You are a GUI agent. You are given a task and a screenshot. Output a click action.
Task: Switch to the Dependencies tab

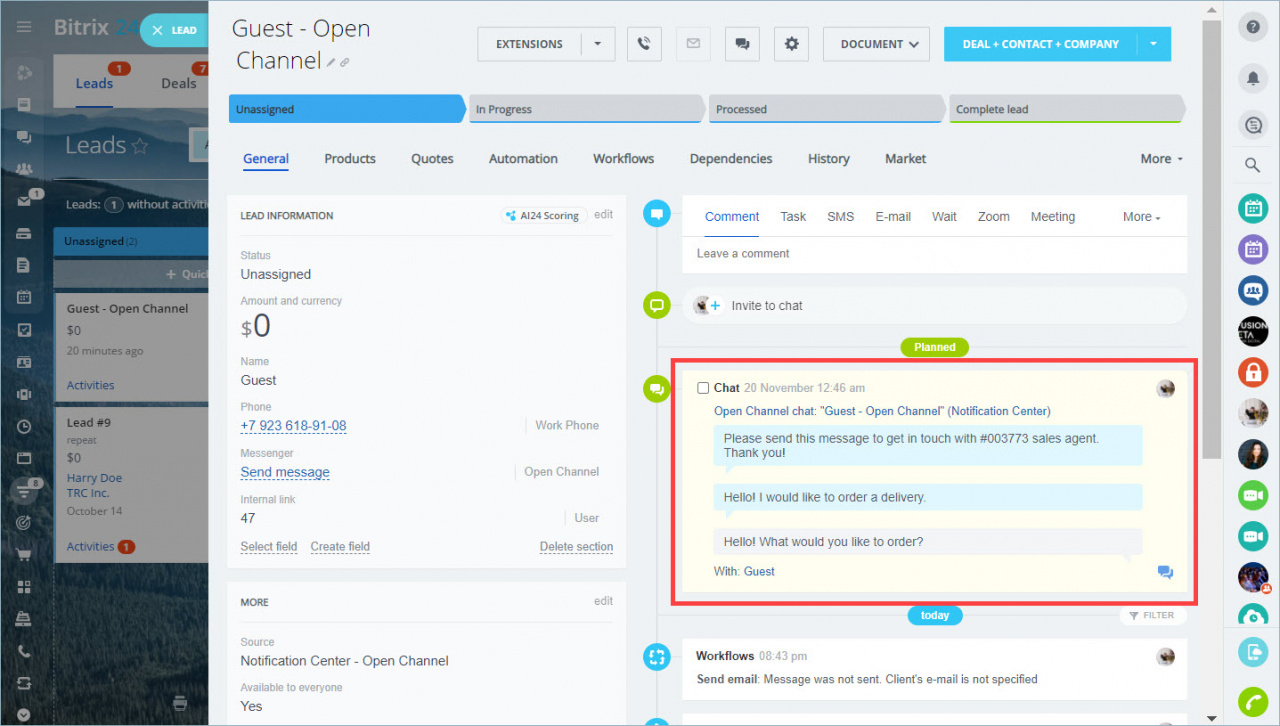[x=731, y=159]
